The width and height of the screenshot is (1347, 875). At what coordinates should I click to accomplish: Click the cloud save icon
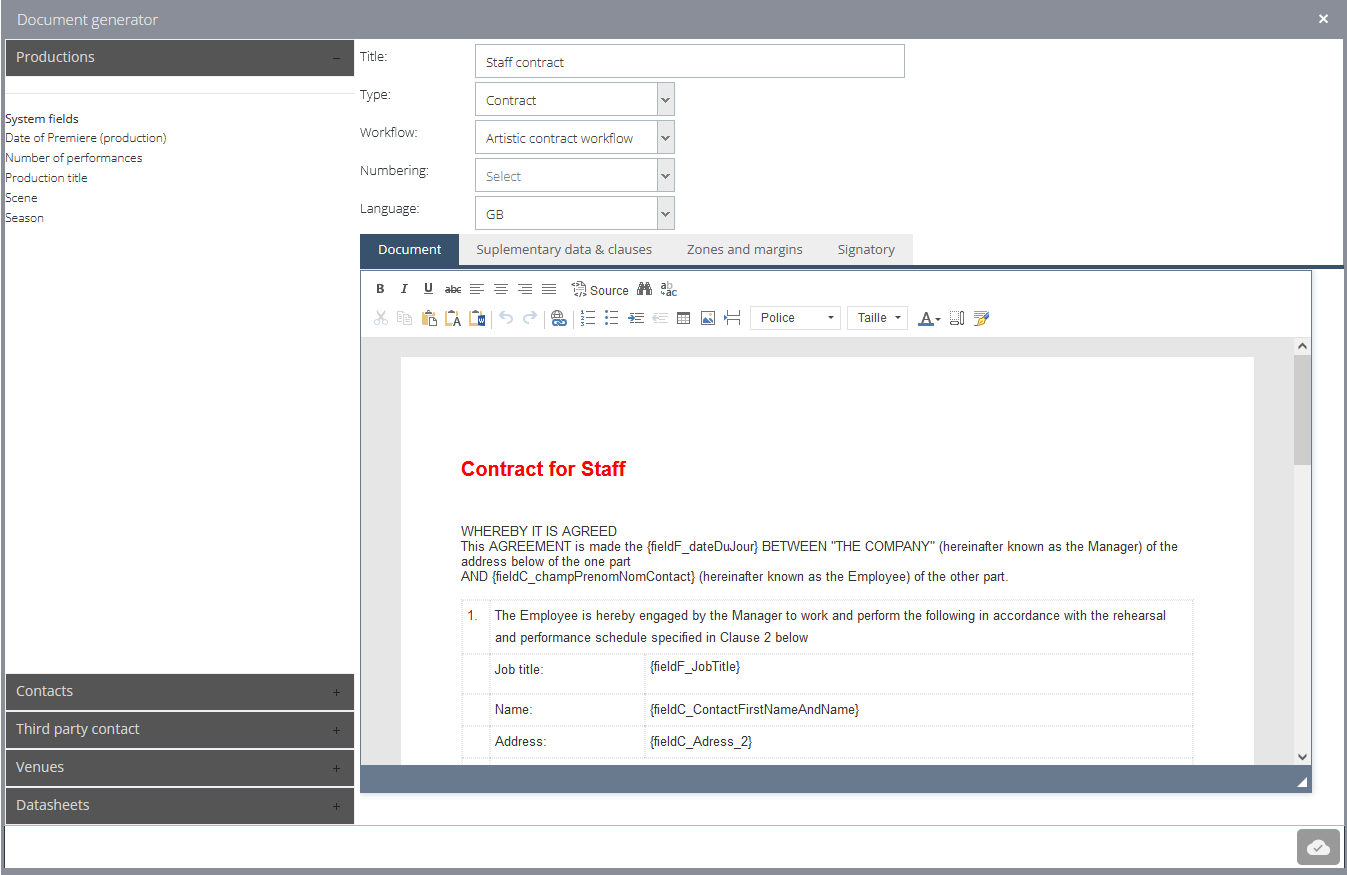(x=1318, y=847)
